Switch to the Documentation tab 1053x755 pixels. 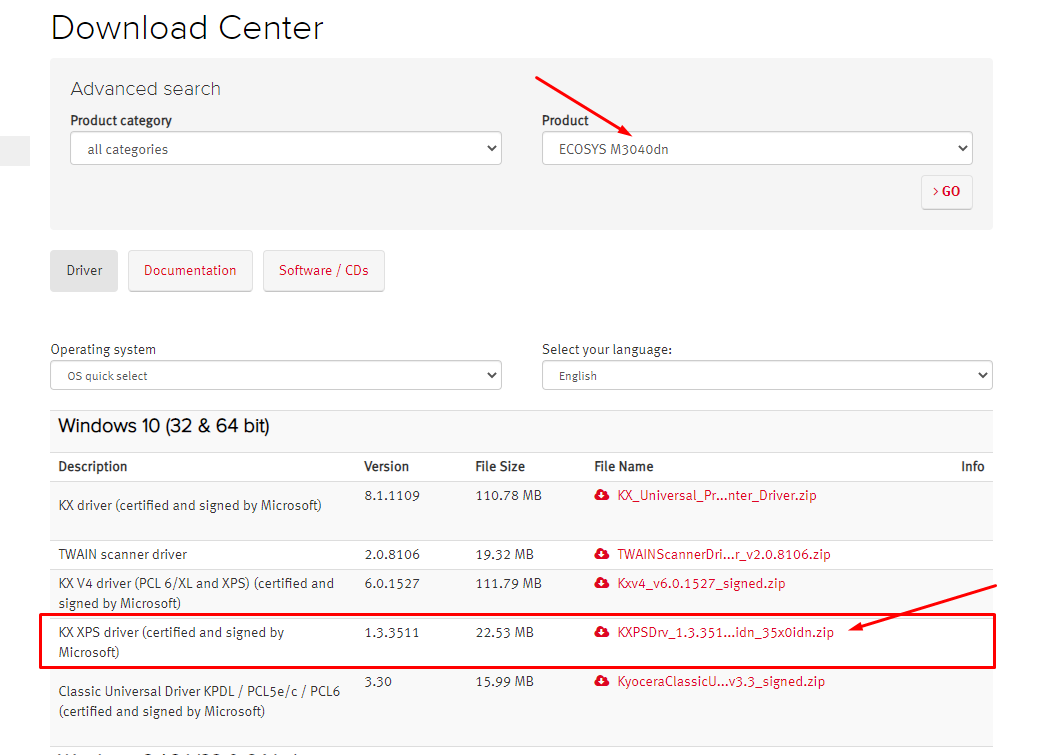(x=190, y=271)
